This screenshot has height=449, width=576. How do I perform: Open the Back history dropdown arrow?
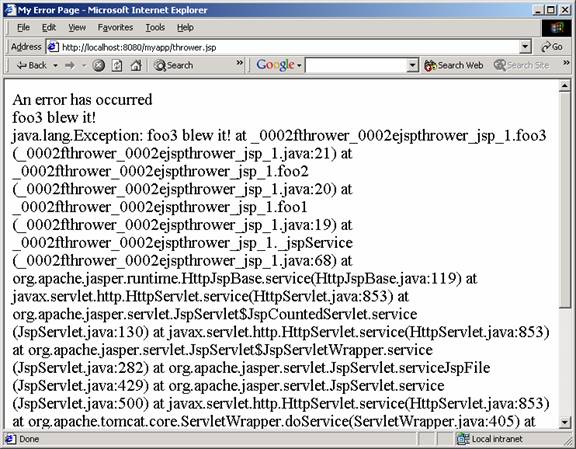click(x=55, y=66)
